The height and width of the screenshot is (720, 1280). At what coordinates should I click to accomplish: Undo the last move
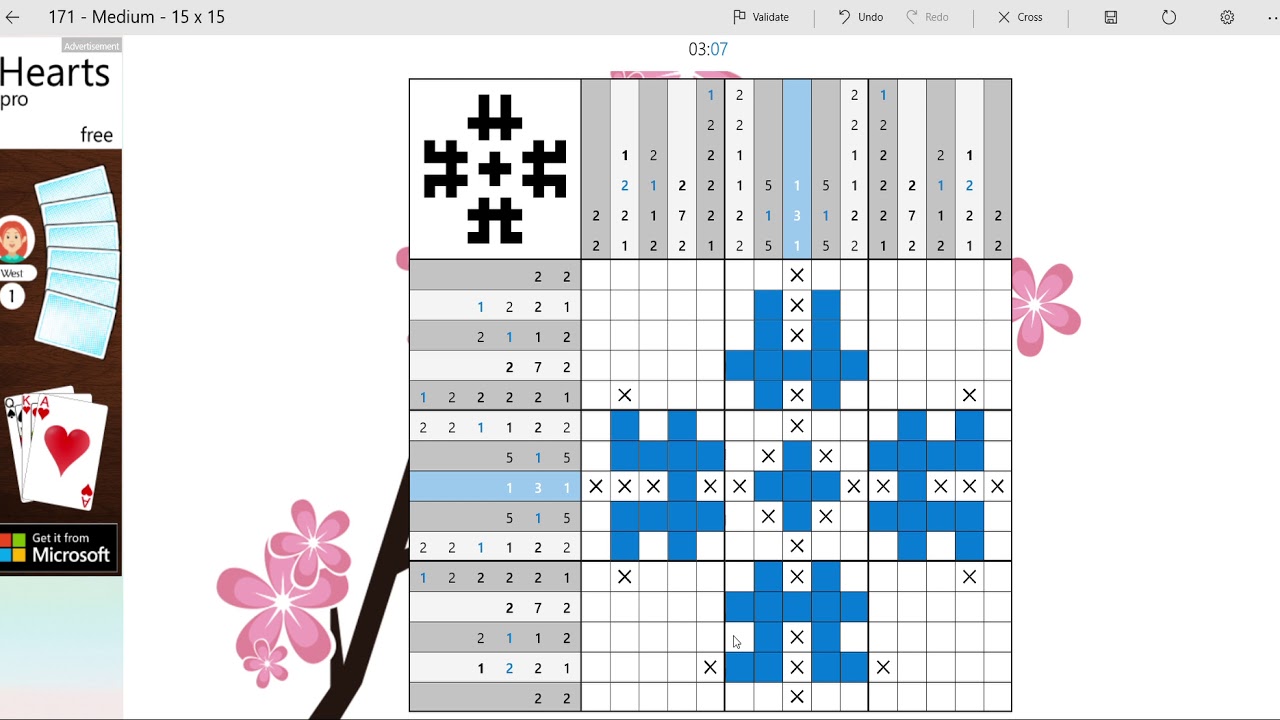[x=860, y=17]
